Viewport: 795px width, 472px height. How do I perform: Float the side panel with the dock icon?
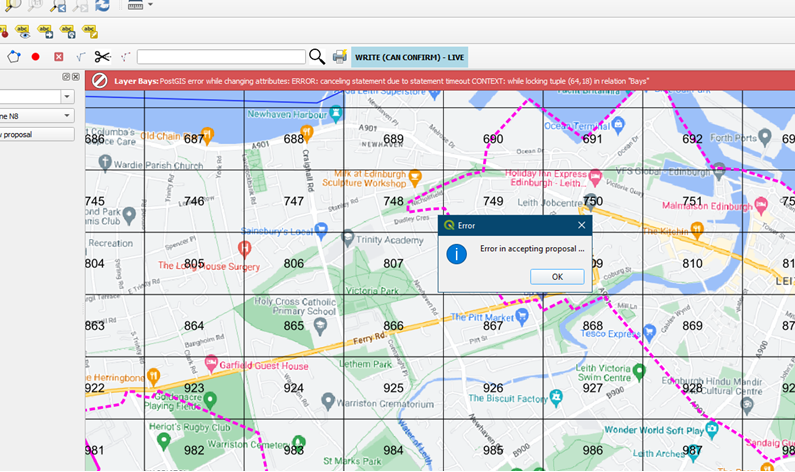[x=66, y=77]
